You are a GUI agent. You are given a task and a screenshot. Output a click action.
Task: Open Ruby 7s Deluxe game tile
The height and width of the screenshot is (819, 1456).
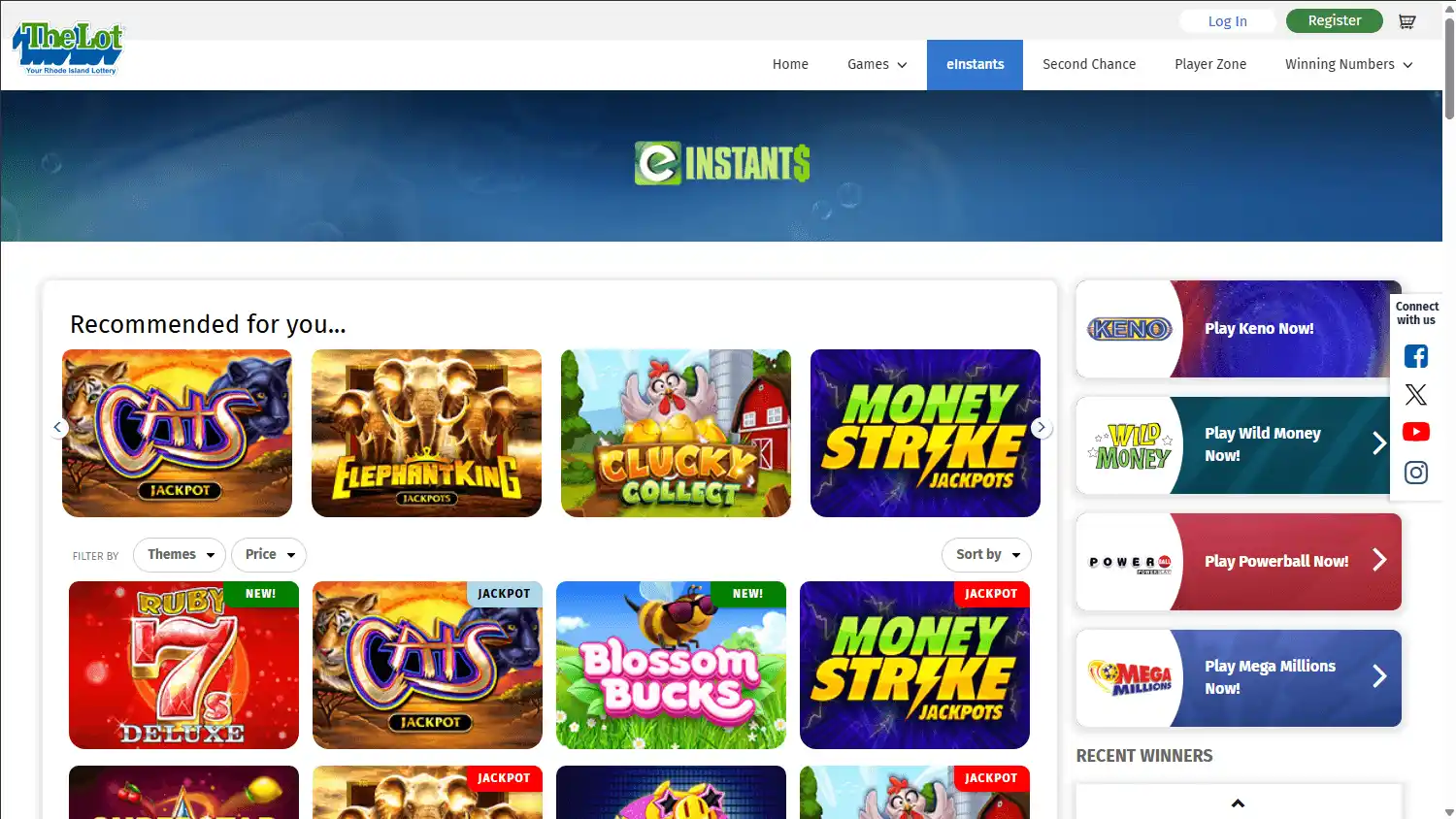click(x=183, y=665)
